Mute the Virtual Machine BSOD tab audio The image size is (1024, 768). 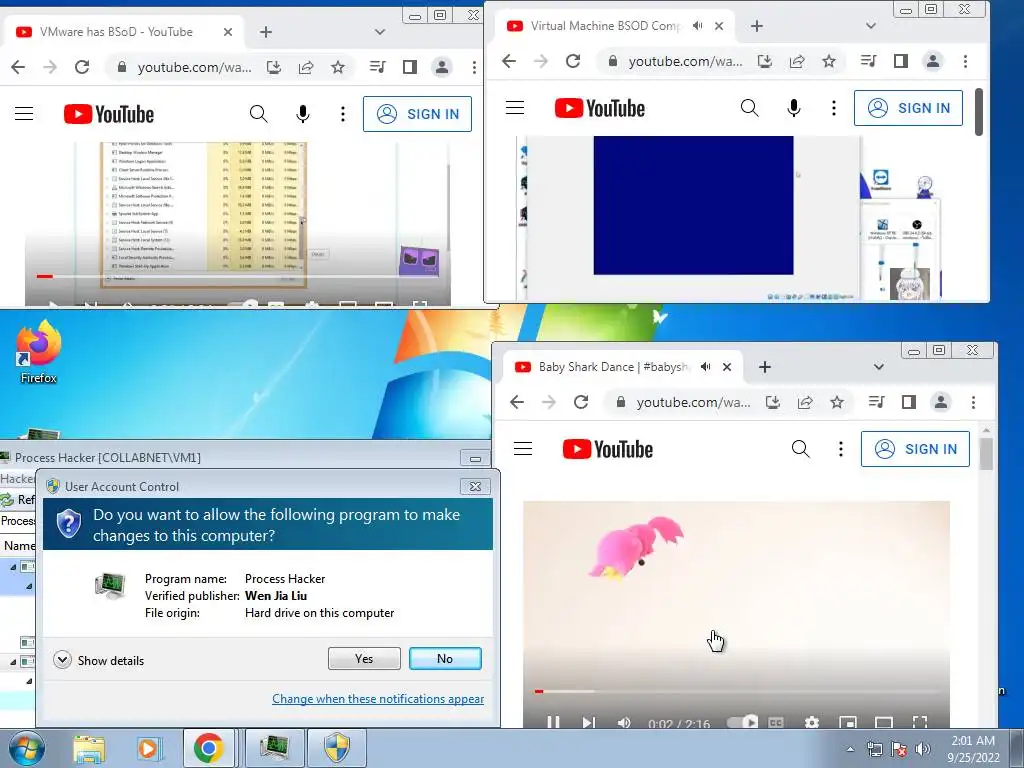pos(697,26)
